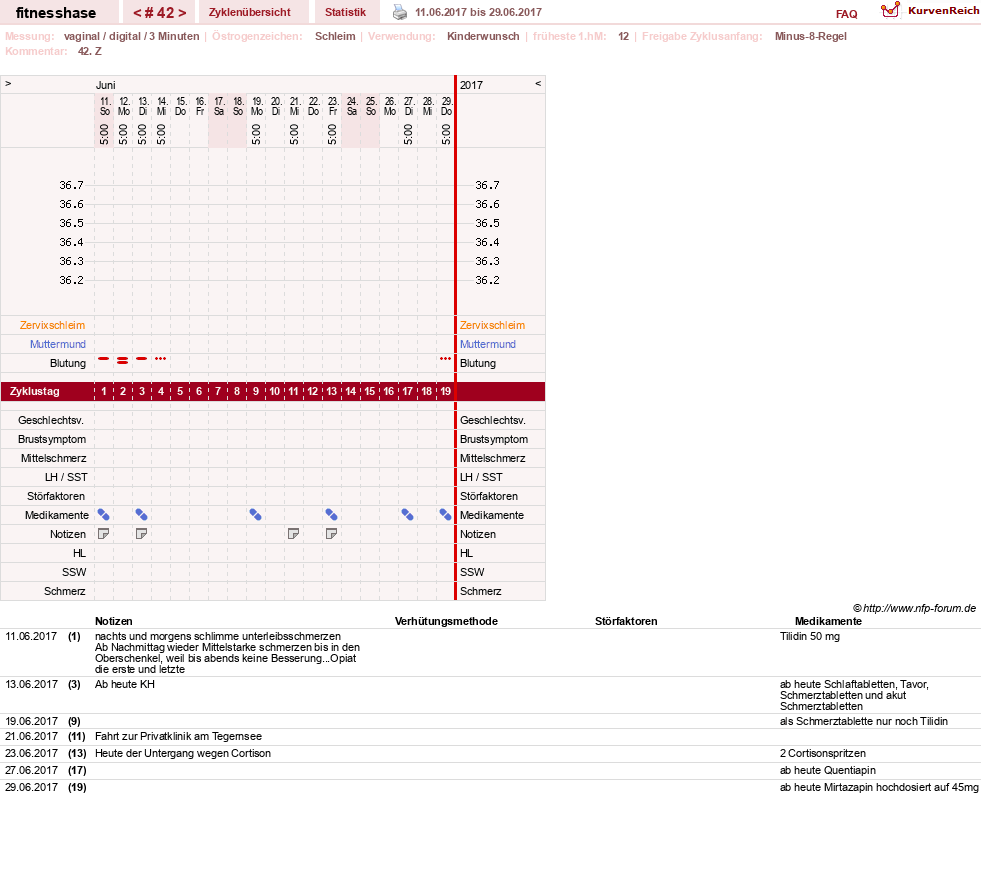981x892 pixels.
Task: Open medication pill icon on cycle day 1
Action: click(104, 515)
